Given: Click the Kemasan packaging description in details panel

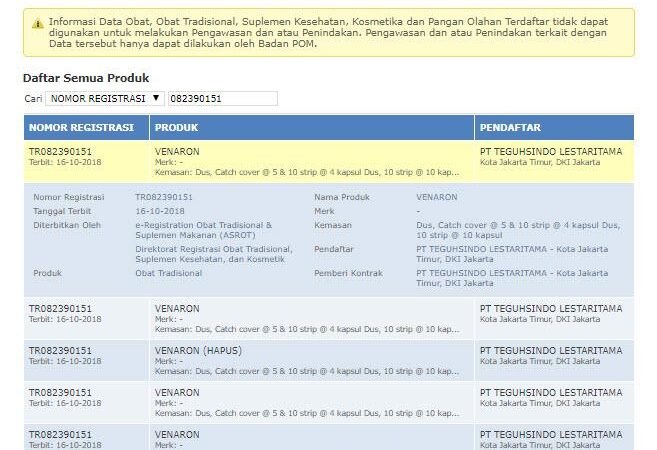Looking at the screenshot, I should 518,230.
